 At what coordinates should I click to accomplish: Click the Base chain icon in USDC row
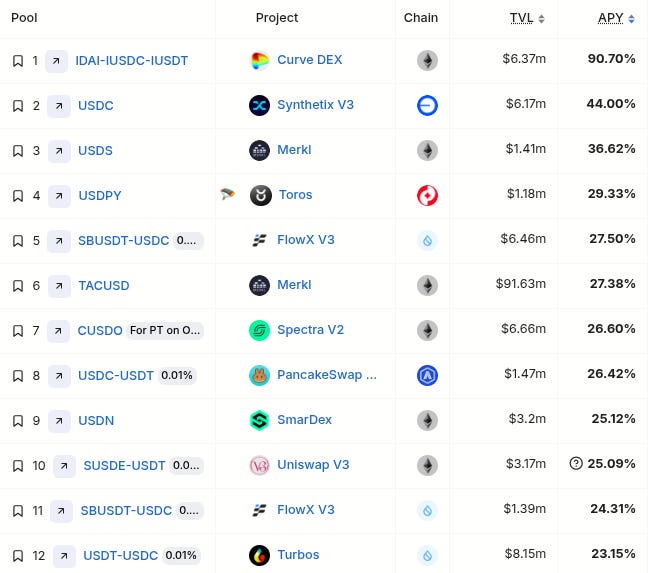click(x=427, y=106)
